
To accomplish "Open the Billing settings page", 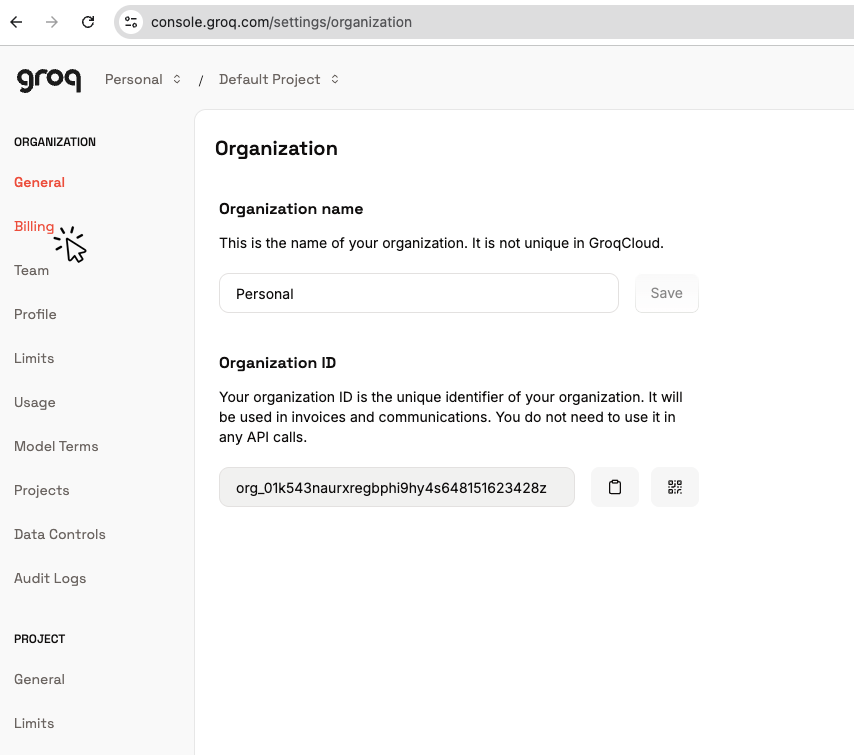I will pyautogui.click(x=34, y=226).
